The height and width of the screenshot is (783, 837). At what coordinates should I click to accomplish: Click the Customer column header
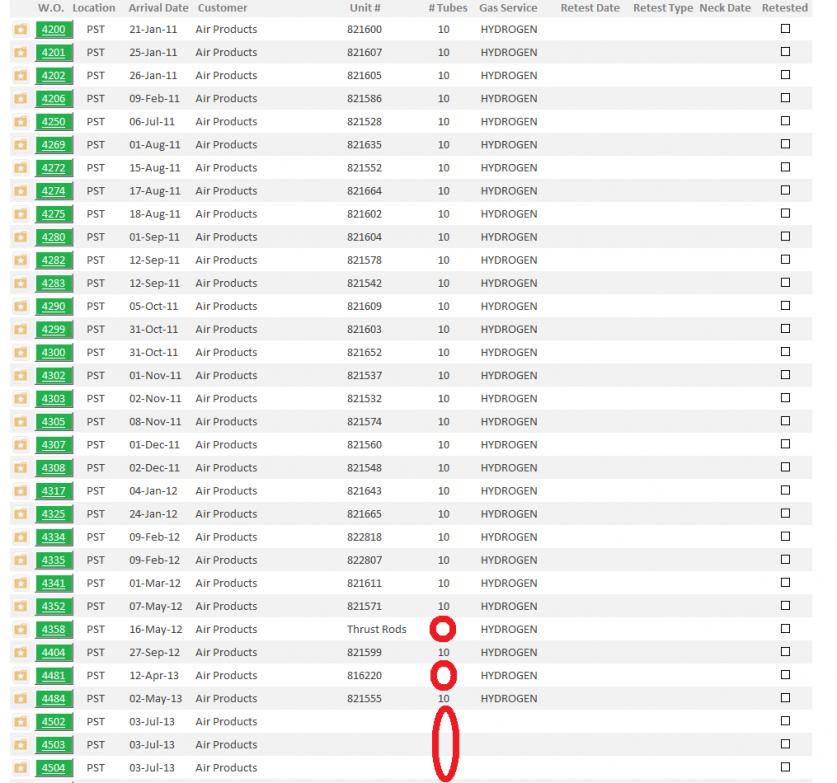click(x=223, y=8)
